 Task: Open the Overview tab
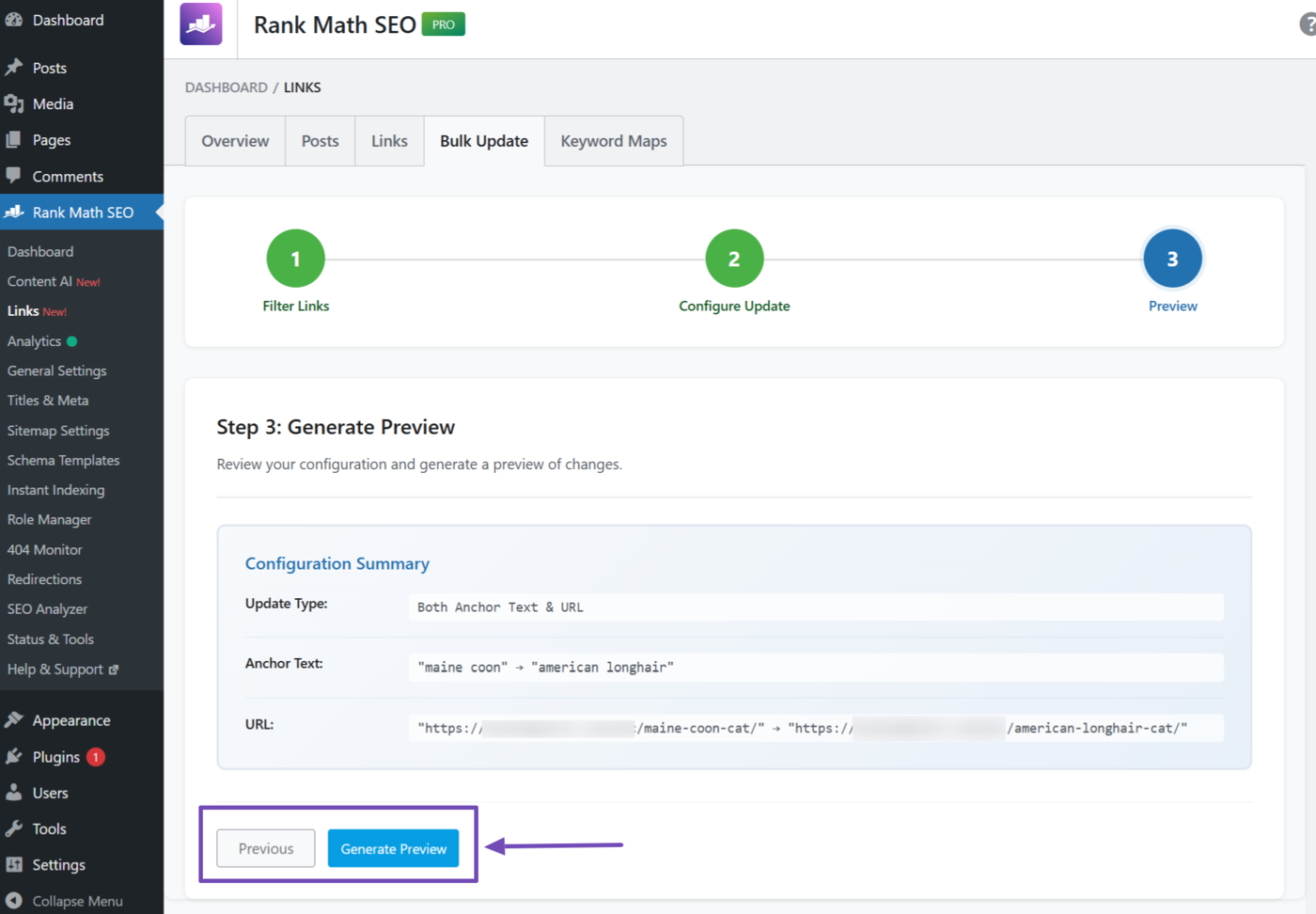235,141
